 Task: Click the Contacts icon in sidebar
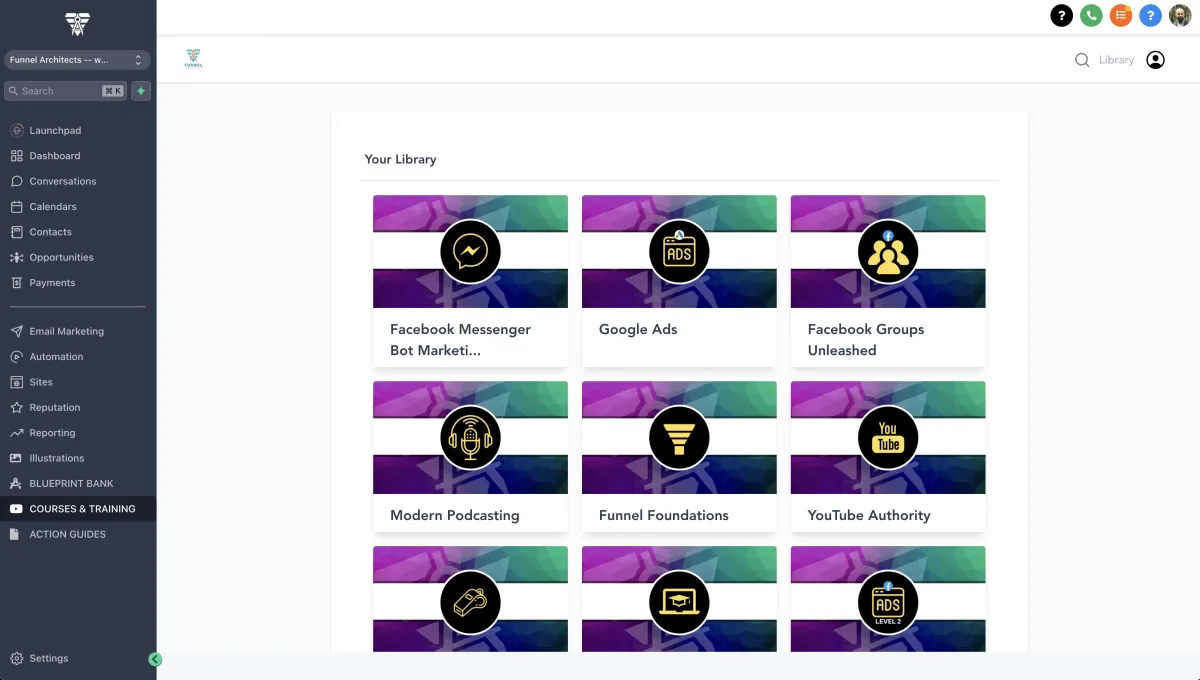[16, 232]
